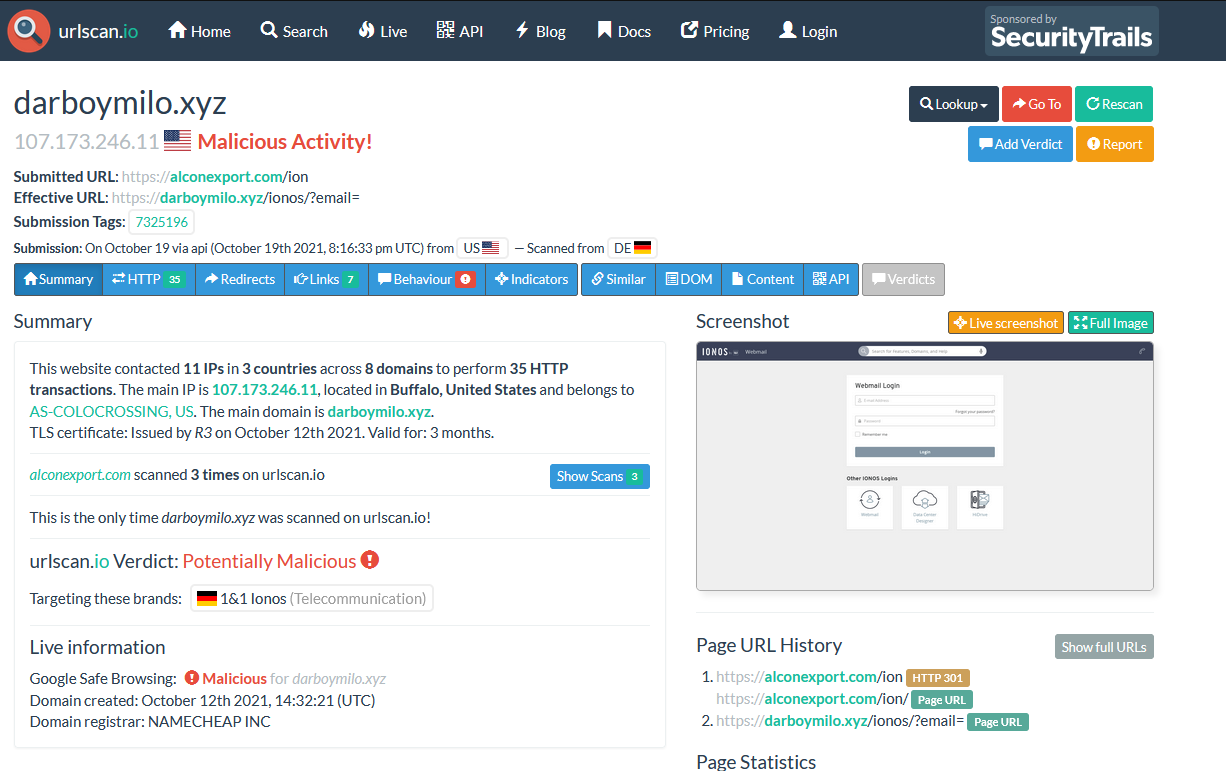Switch to the Links tab
The image size is (1226, 771).
pos(326,279)
